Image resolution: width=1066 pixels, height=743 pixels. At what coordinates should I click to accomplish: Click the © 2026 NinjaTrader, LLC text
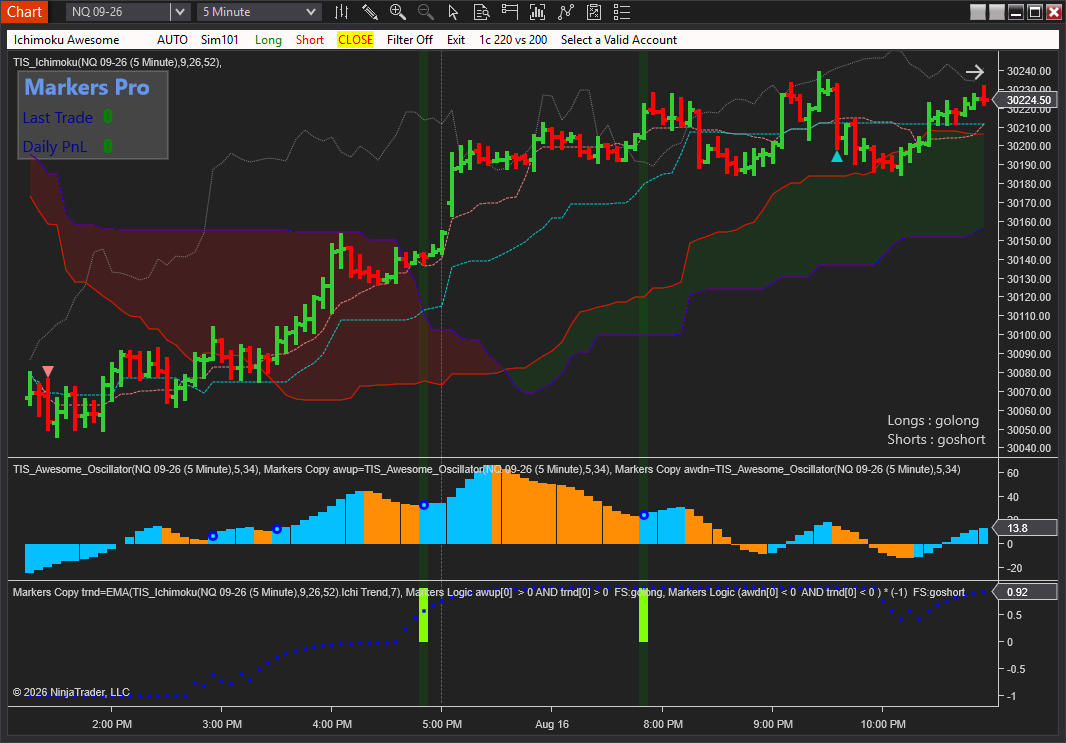pyautogui.click(x=71, y=692)
